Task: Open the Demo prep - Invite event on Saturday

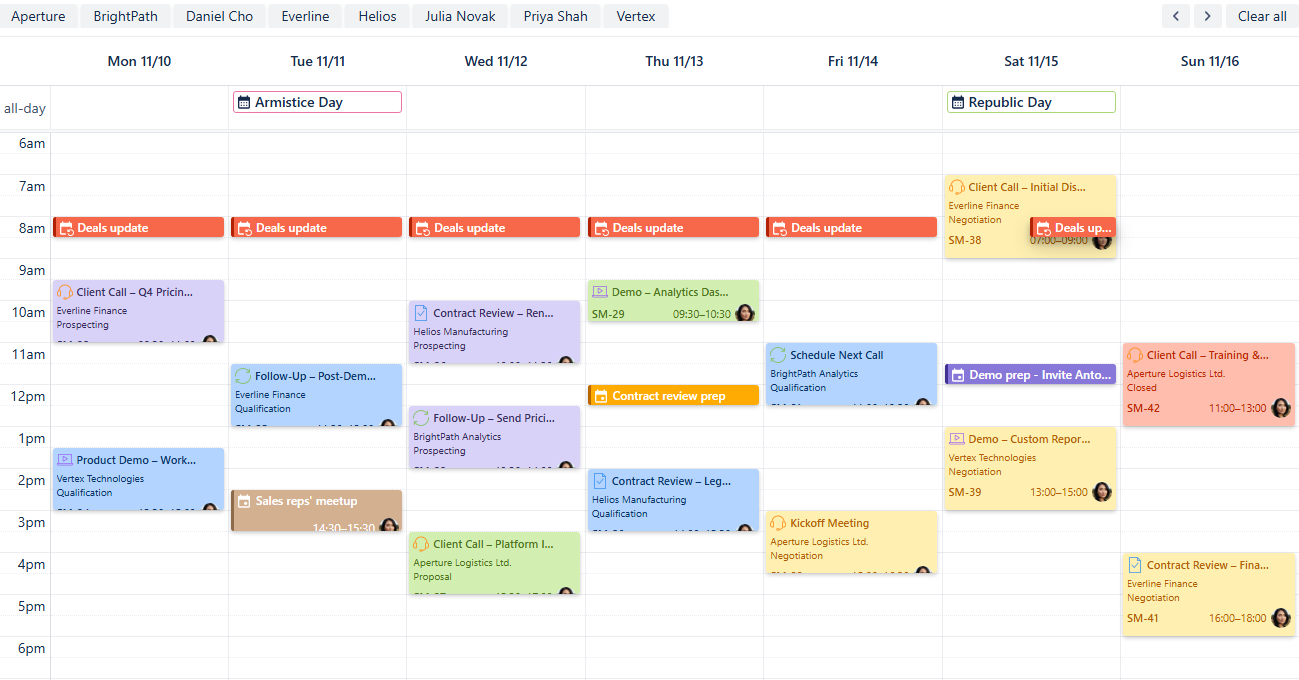Action: point(1030,375)
